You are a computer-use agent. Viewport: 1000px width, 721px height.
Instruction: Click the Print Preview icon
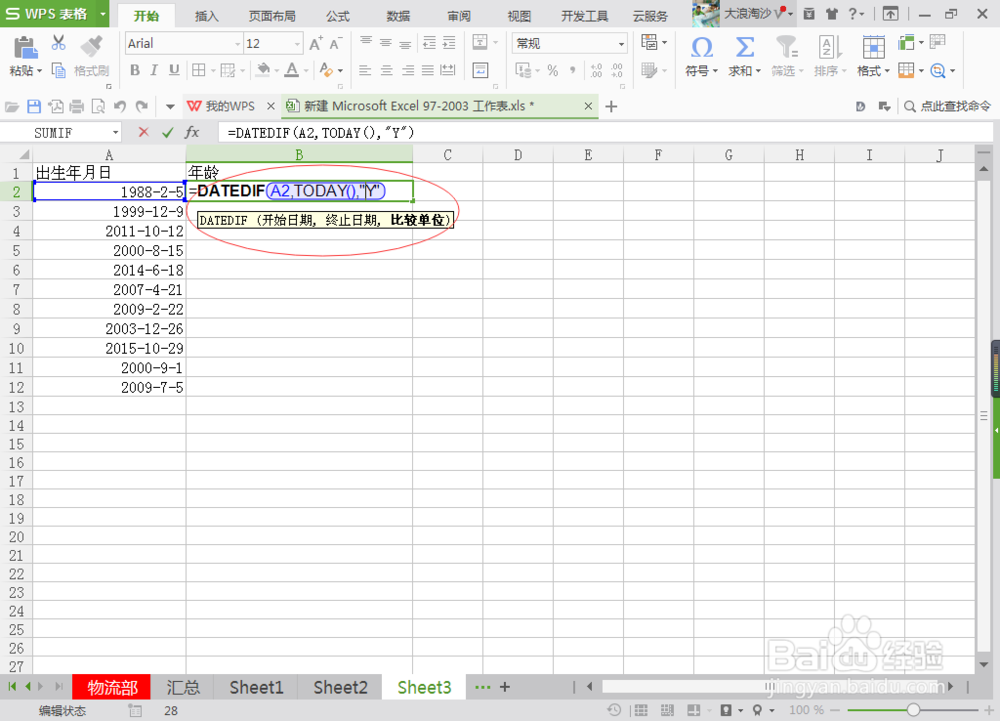pyautogui.click(x=98, y=106)
